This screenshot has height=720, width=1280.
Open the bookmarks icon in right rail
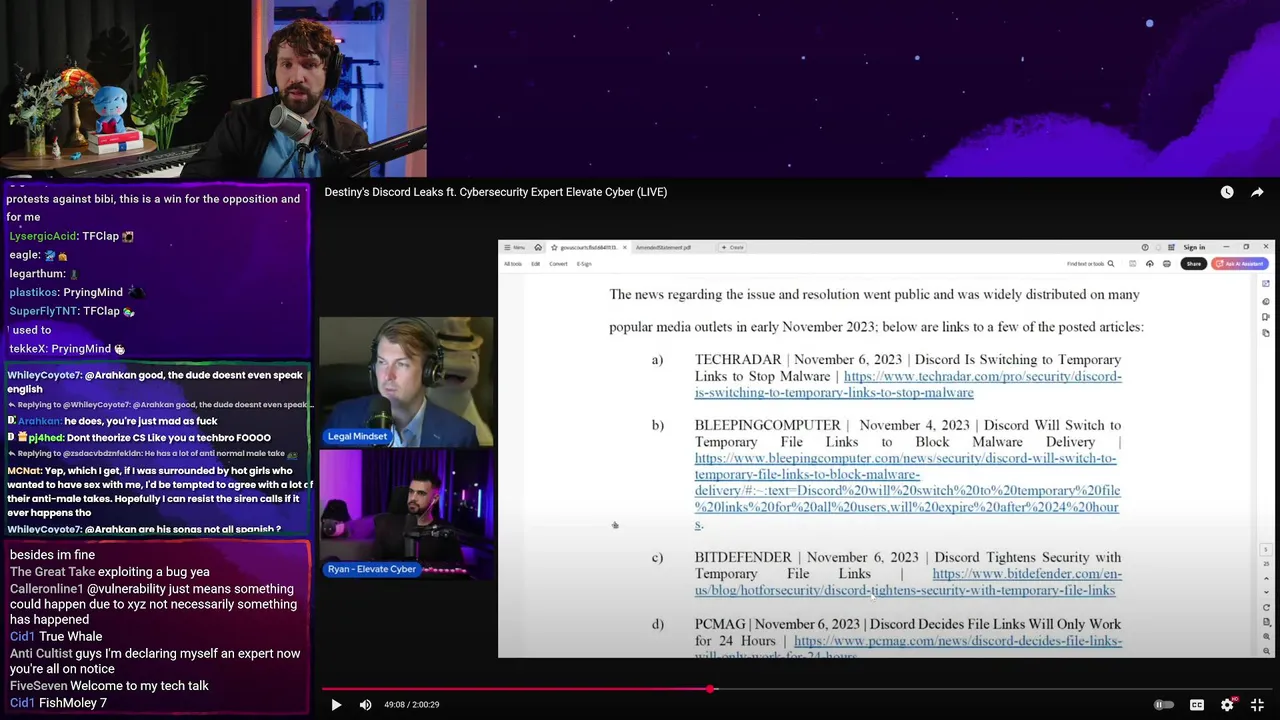(x=1266, y=317)
